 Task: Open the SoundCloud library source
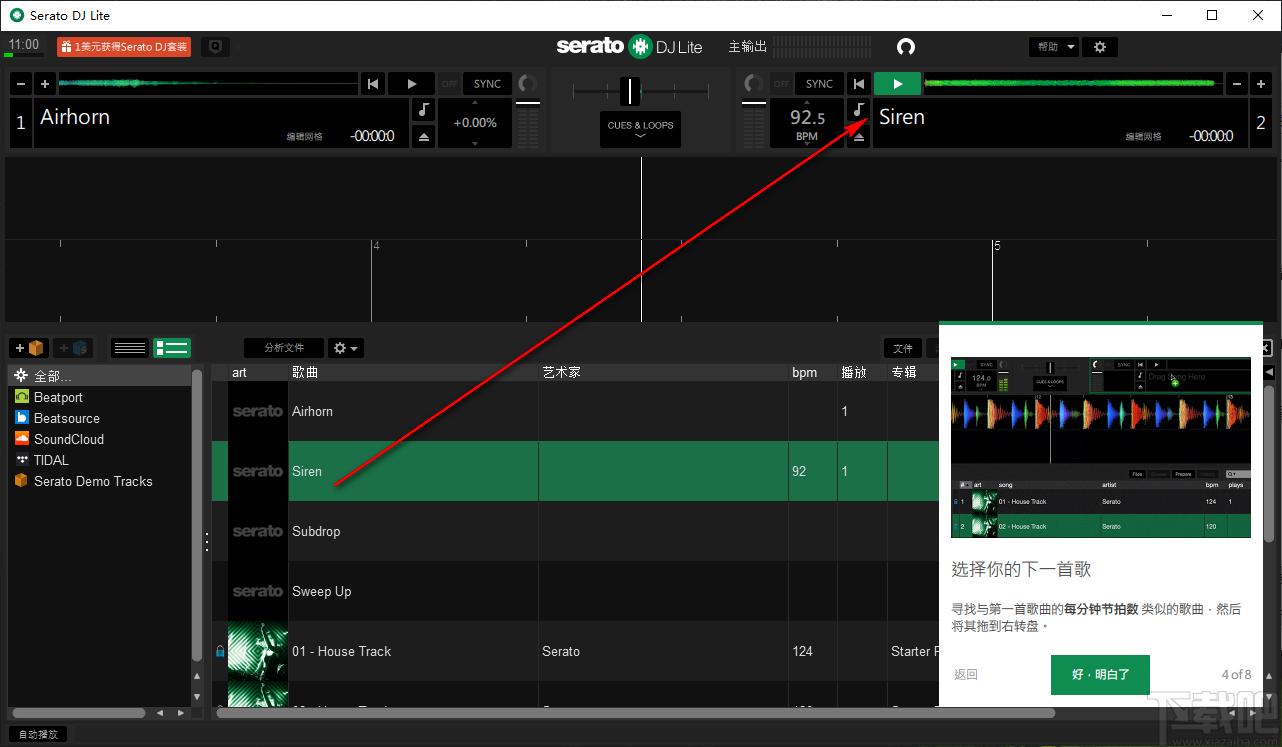[68, 439]
